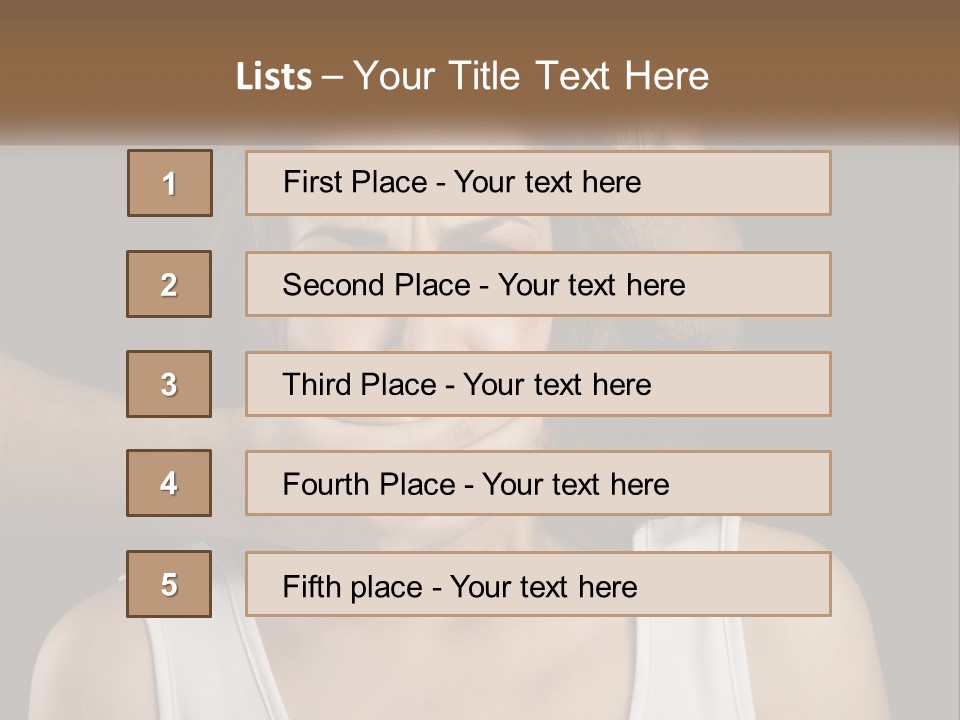Select the brown gradient header banner

point(480,70)
